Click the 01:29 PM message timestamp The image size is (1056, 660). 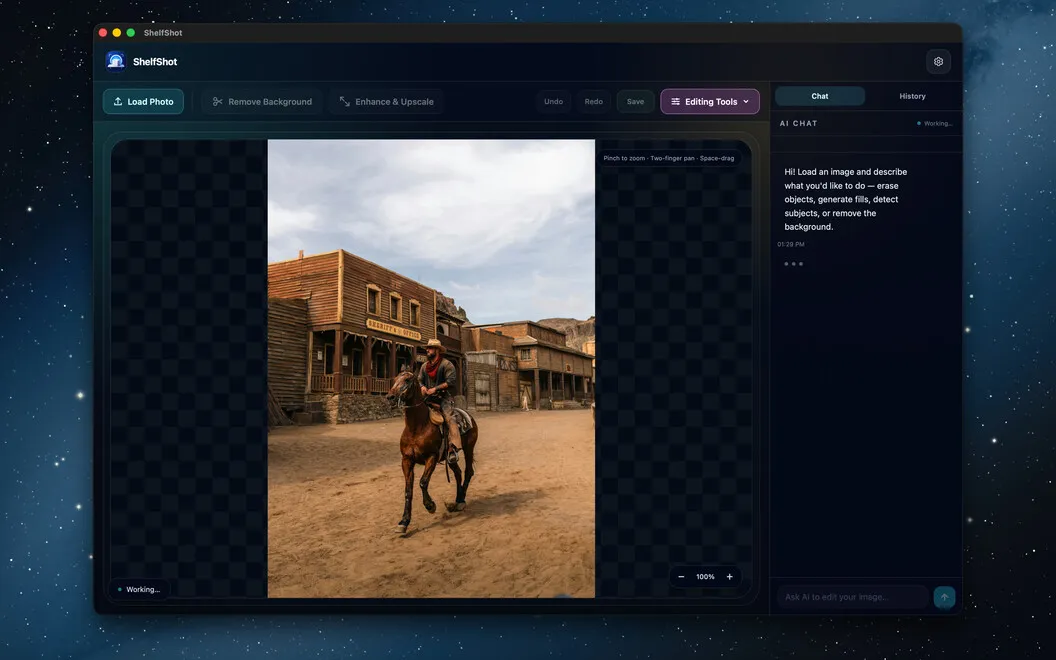pyautogui.click(x=791, y=244)
